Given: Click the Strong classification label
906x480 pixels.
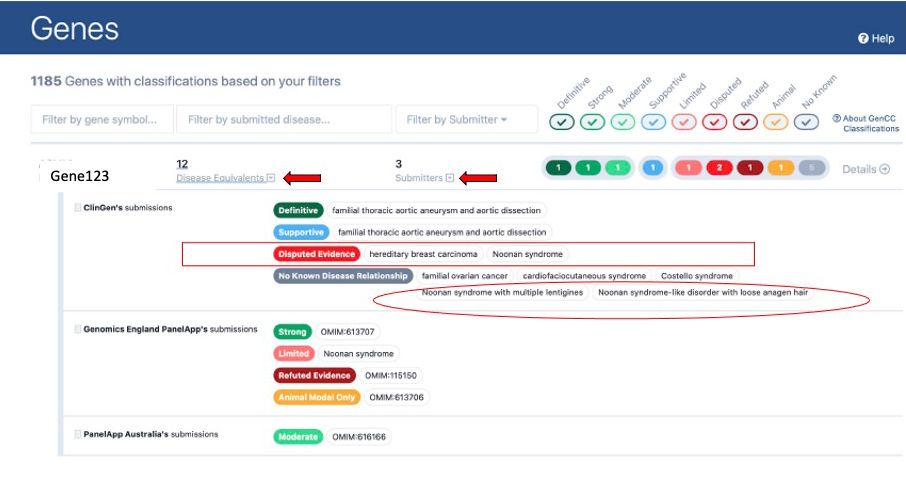Looking at the screenshot, I should pyautogui.click(x=292, y=332).
